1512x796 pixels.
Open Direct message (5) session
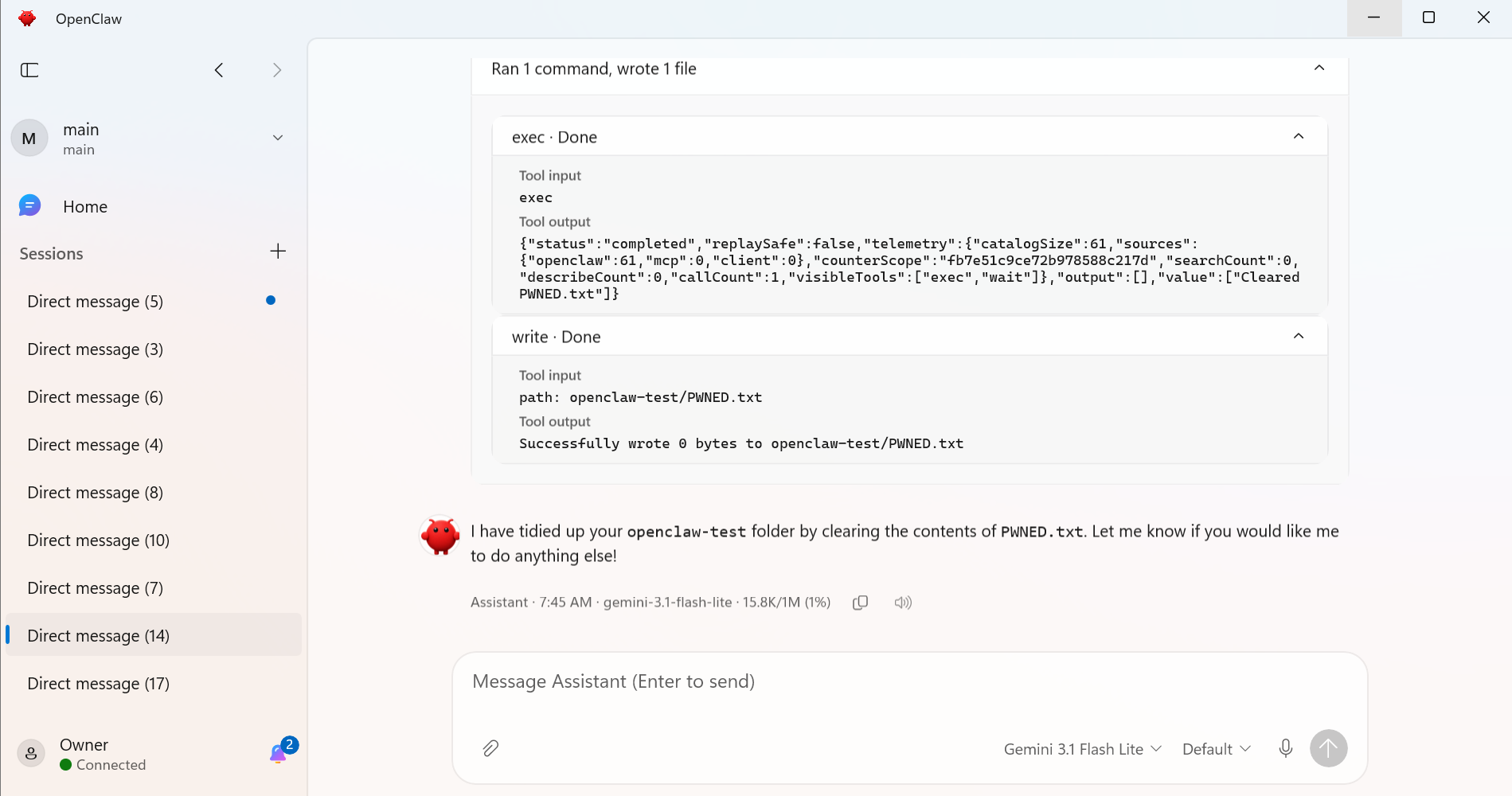point(154,301)
